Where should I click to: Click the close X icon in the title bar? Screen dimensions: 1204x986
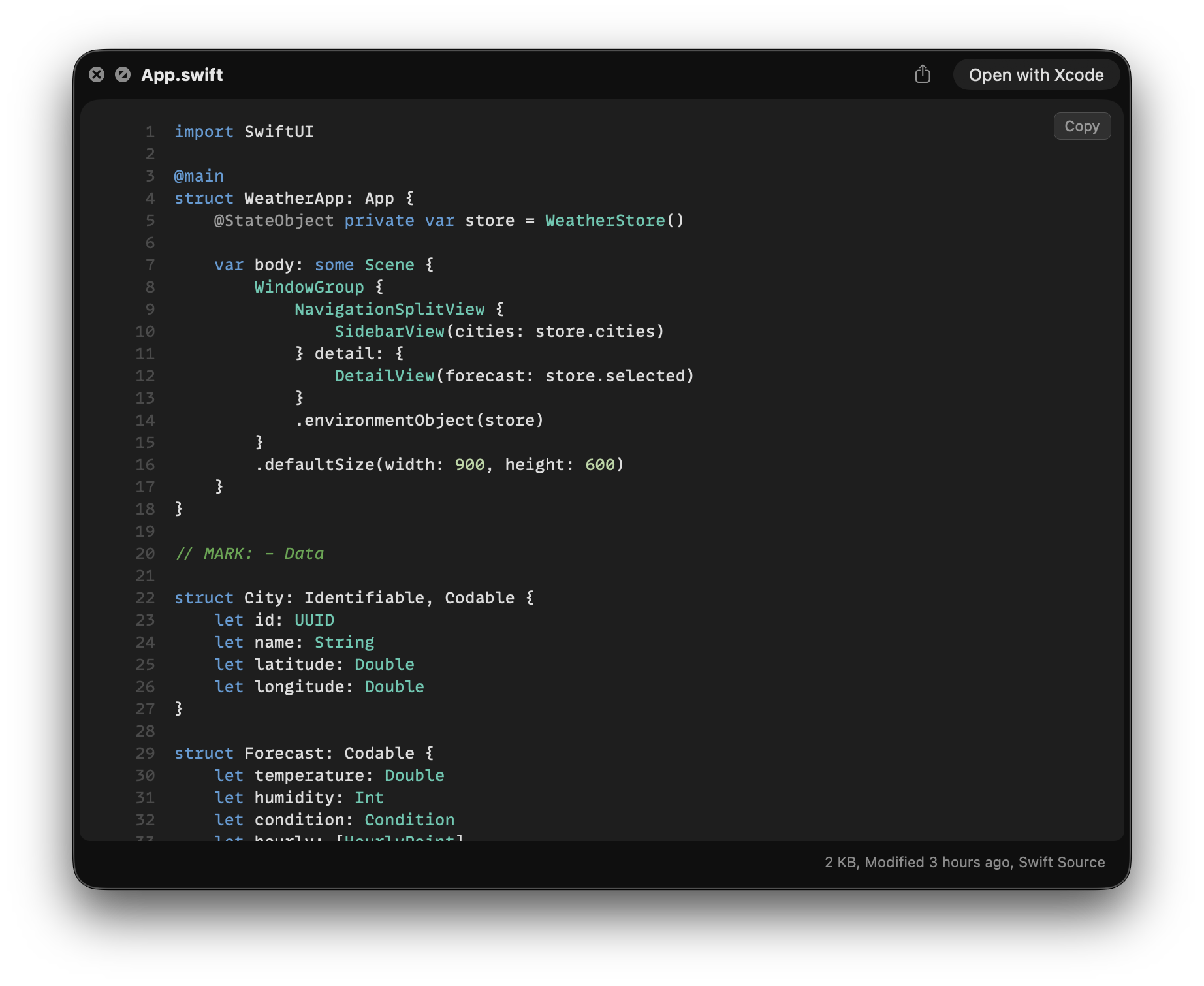(x=97, y=74)
